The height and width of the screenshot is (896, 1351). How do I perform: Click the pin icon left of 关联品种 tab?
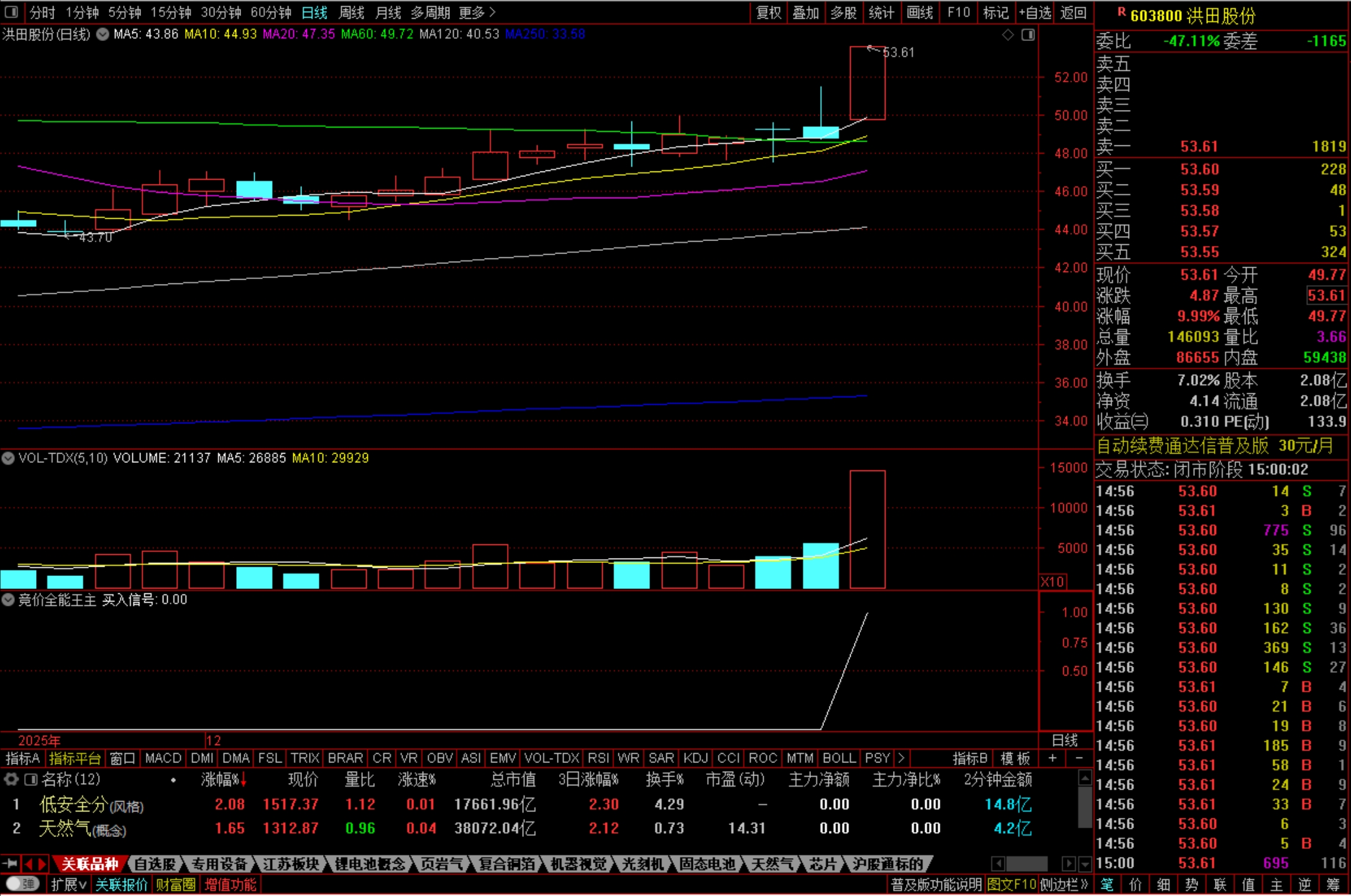coord(10,864)
